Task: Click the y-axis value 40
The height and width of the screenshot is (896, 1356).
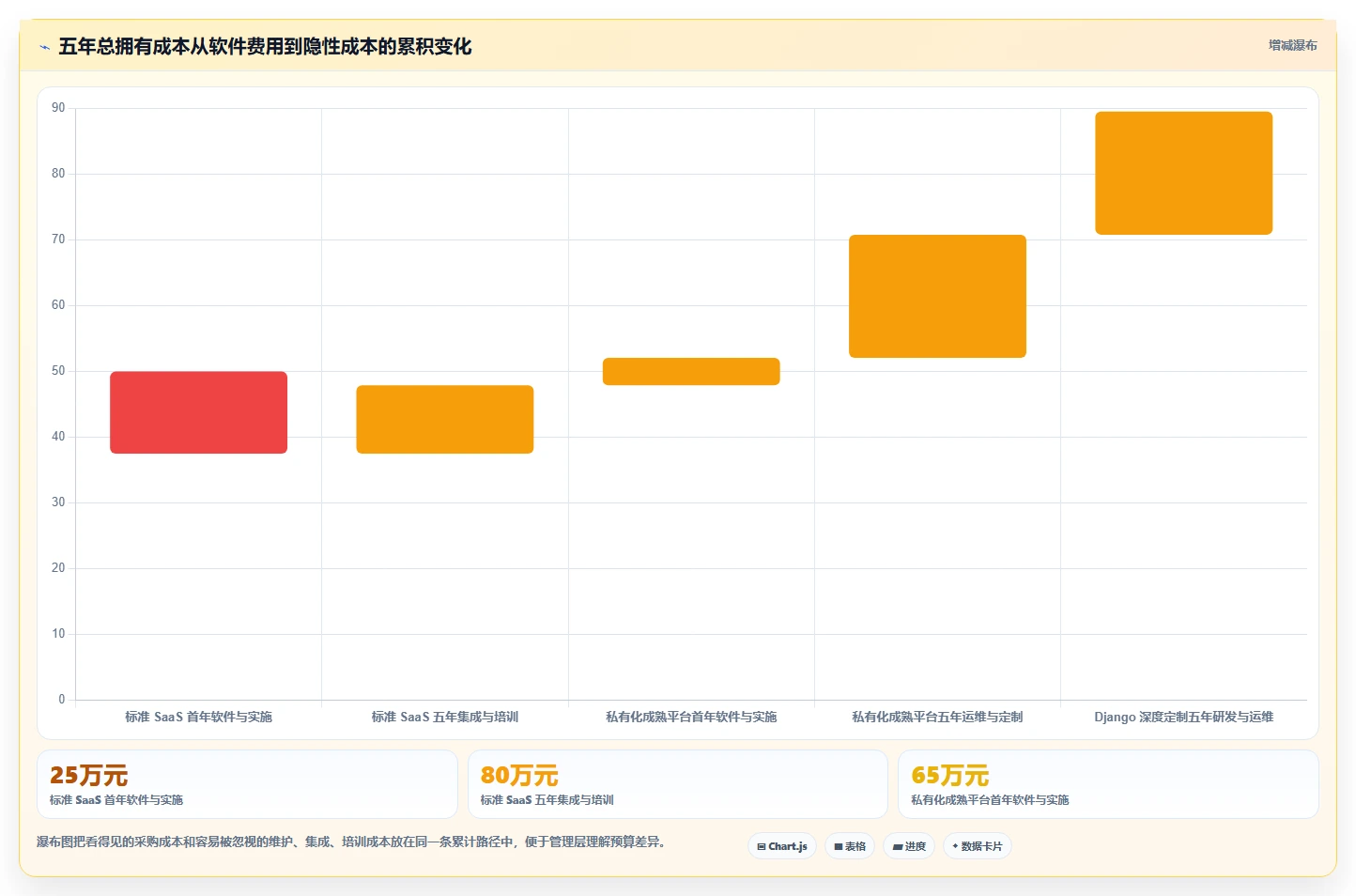Action: [x=58, y=437]
